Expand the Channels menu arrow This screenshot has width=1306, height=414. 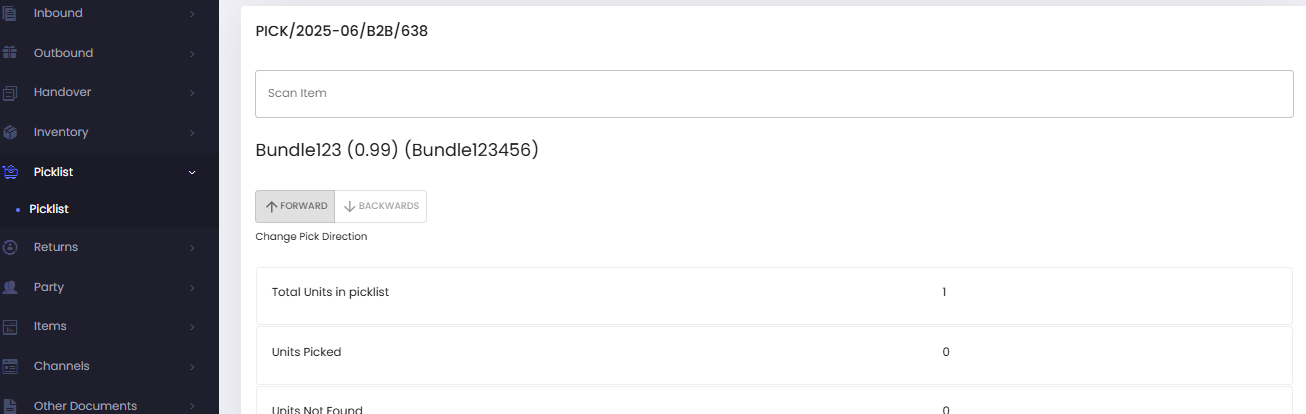tap(192, 366)
